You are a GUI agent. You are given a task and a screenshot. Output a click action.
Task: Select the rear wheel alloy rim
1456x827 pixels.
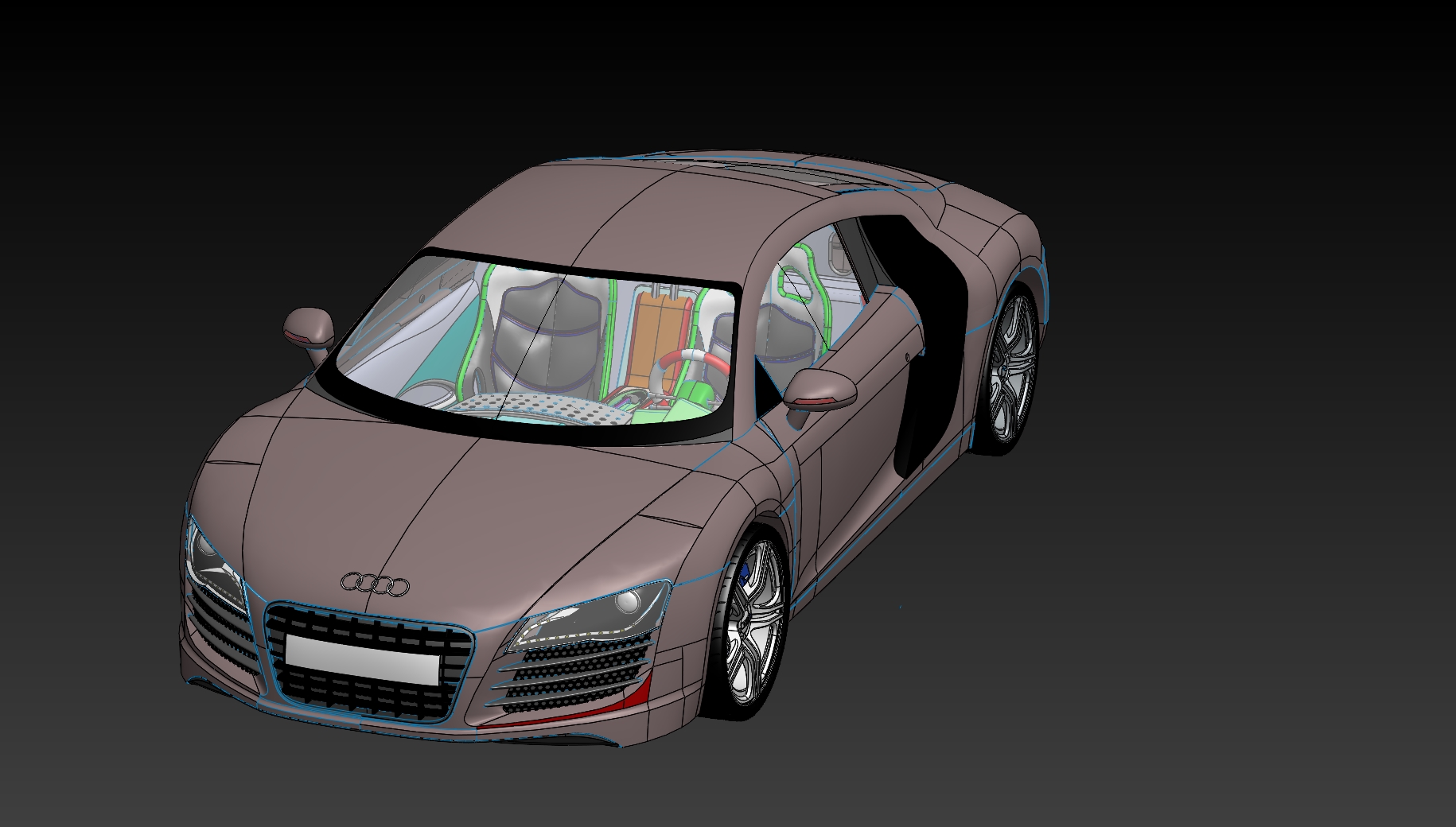click(1010, 370)
